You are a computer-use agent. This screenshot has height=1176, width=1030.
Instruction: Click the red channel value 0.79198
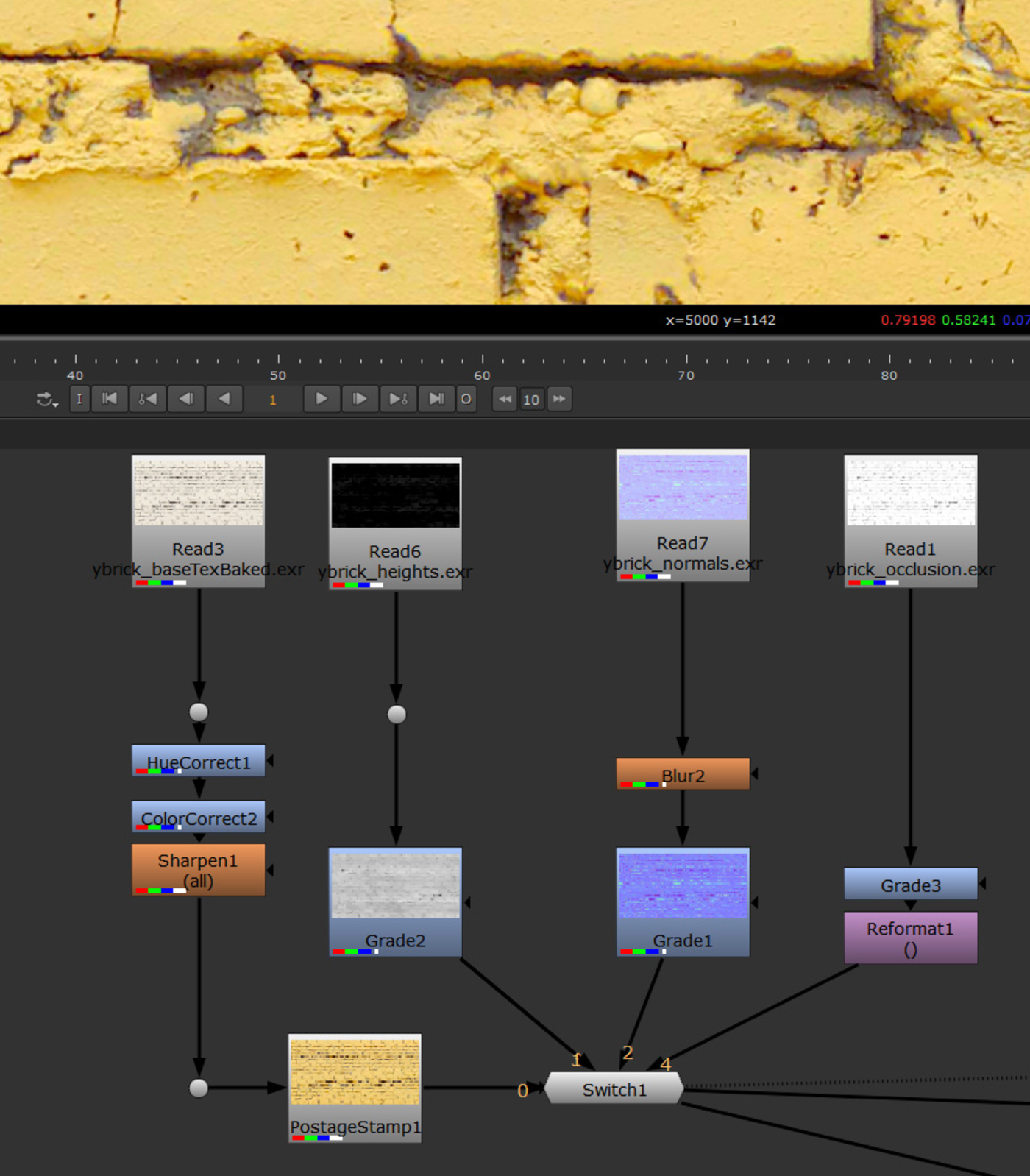click(909, 320)
